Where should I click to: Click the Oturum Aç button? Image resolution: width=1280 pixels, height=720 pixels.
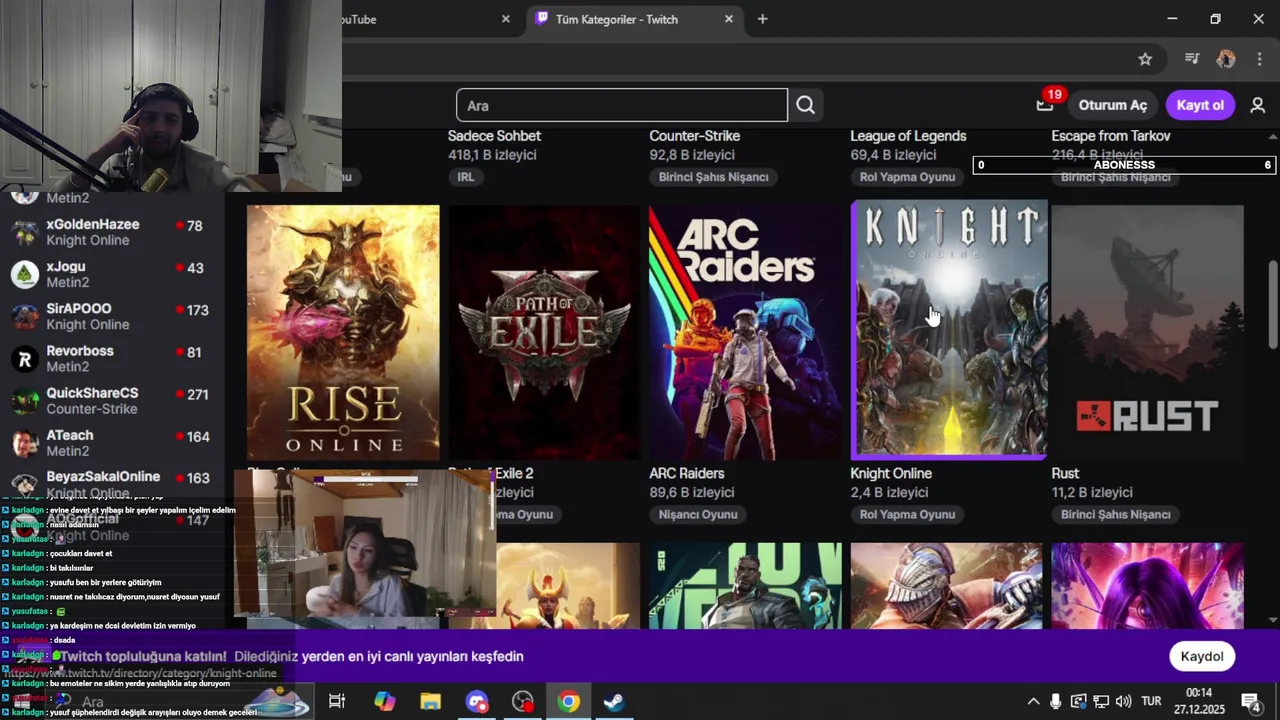click(1112, 105)
